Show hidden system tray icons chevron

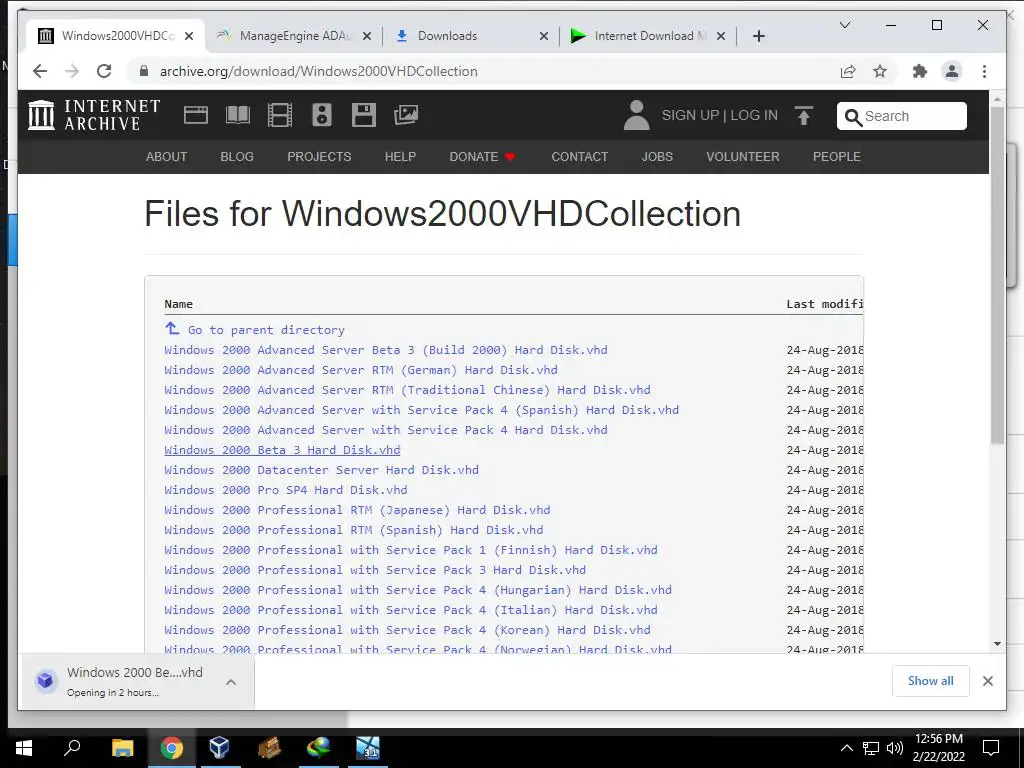tap(846, 748)
